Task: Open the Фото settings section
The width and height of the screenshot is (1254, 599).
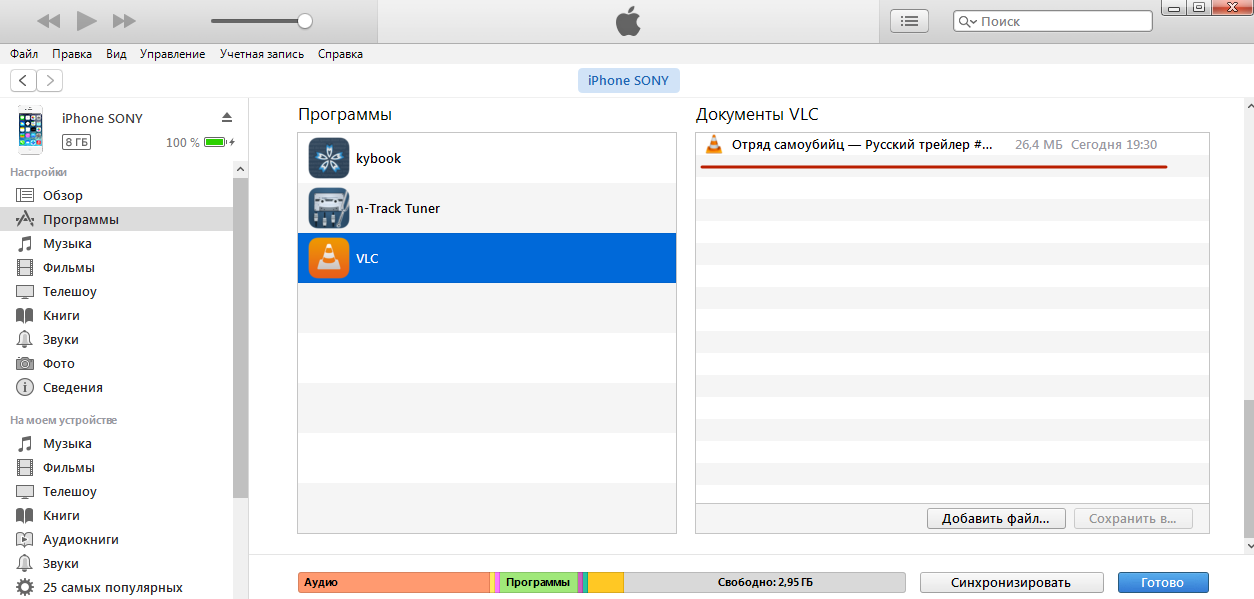Action: 59,364
